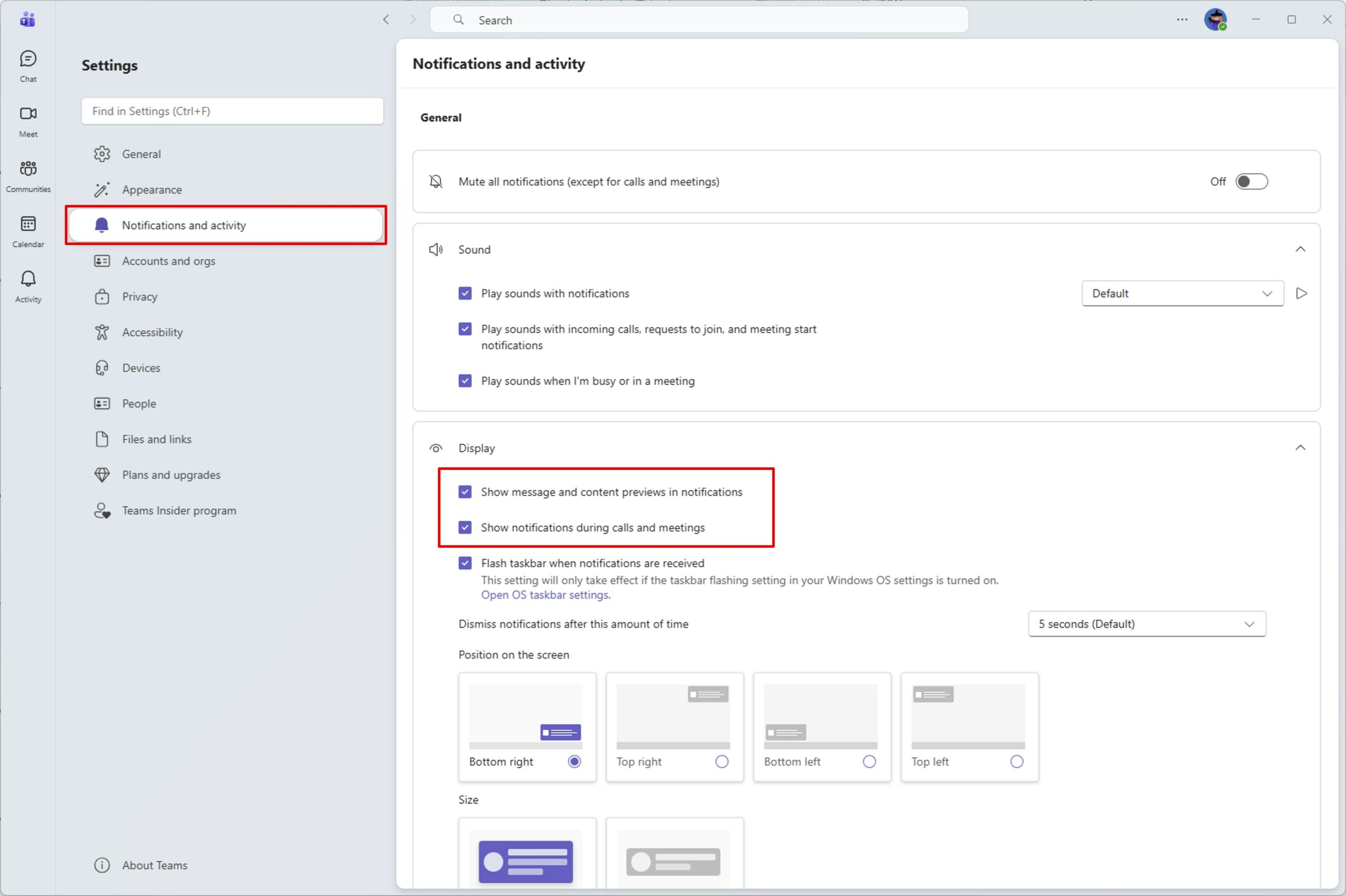Open the profile avatar menu
Viewport: 1346px width, 896px height.
point(1215,20)
